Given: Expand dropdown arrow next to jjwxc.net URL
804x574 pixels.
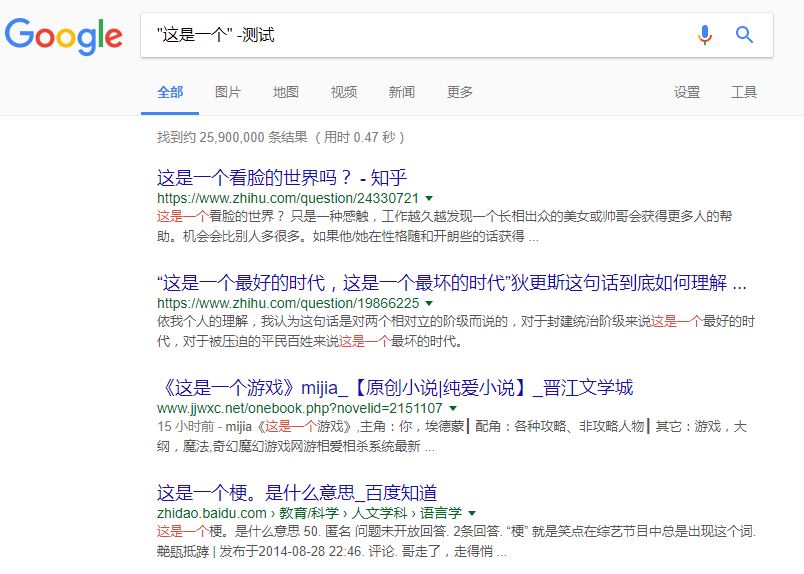Looking at the screenshot, I should coord(453,408).
